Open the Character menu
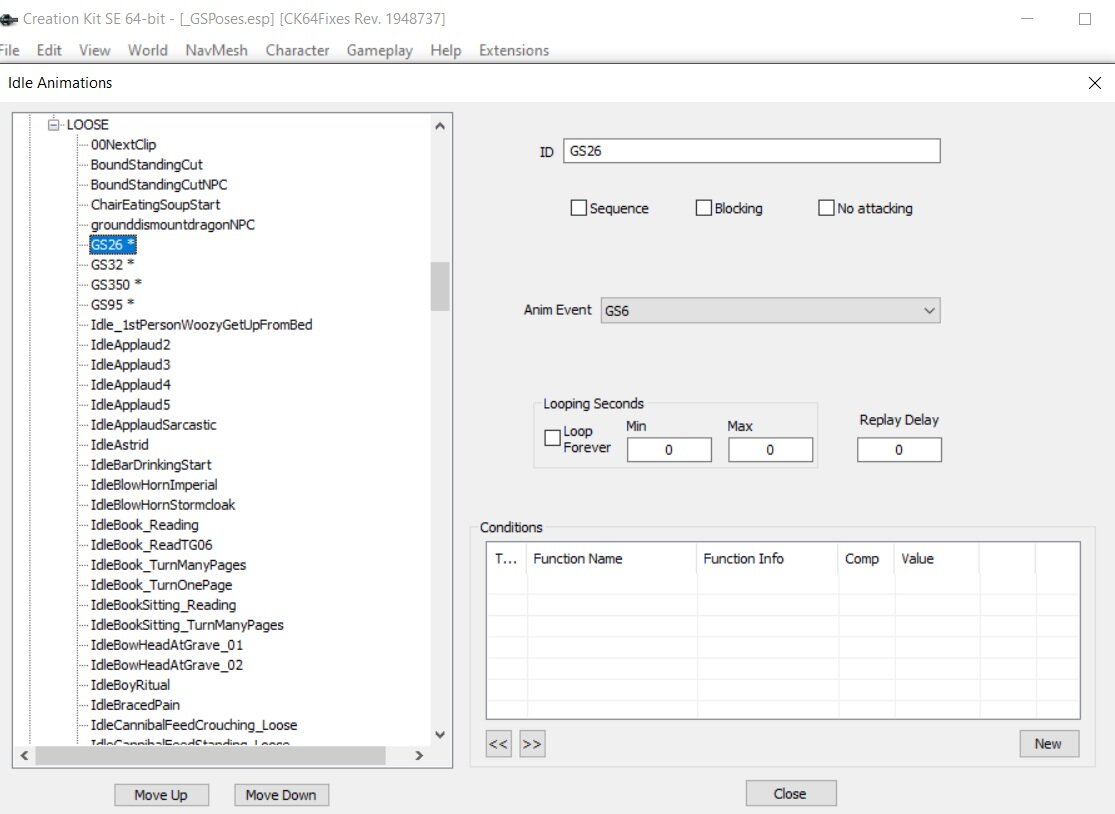This screenshot has width=1115, height=814. pyautogui.click(x=297, y=50)
